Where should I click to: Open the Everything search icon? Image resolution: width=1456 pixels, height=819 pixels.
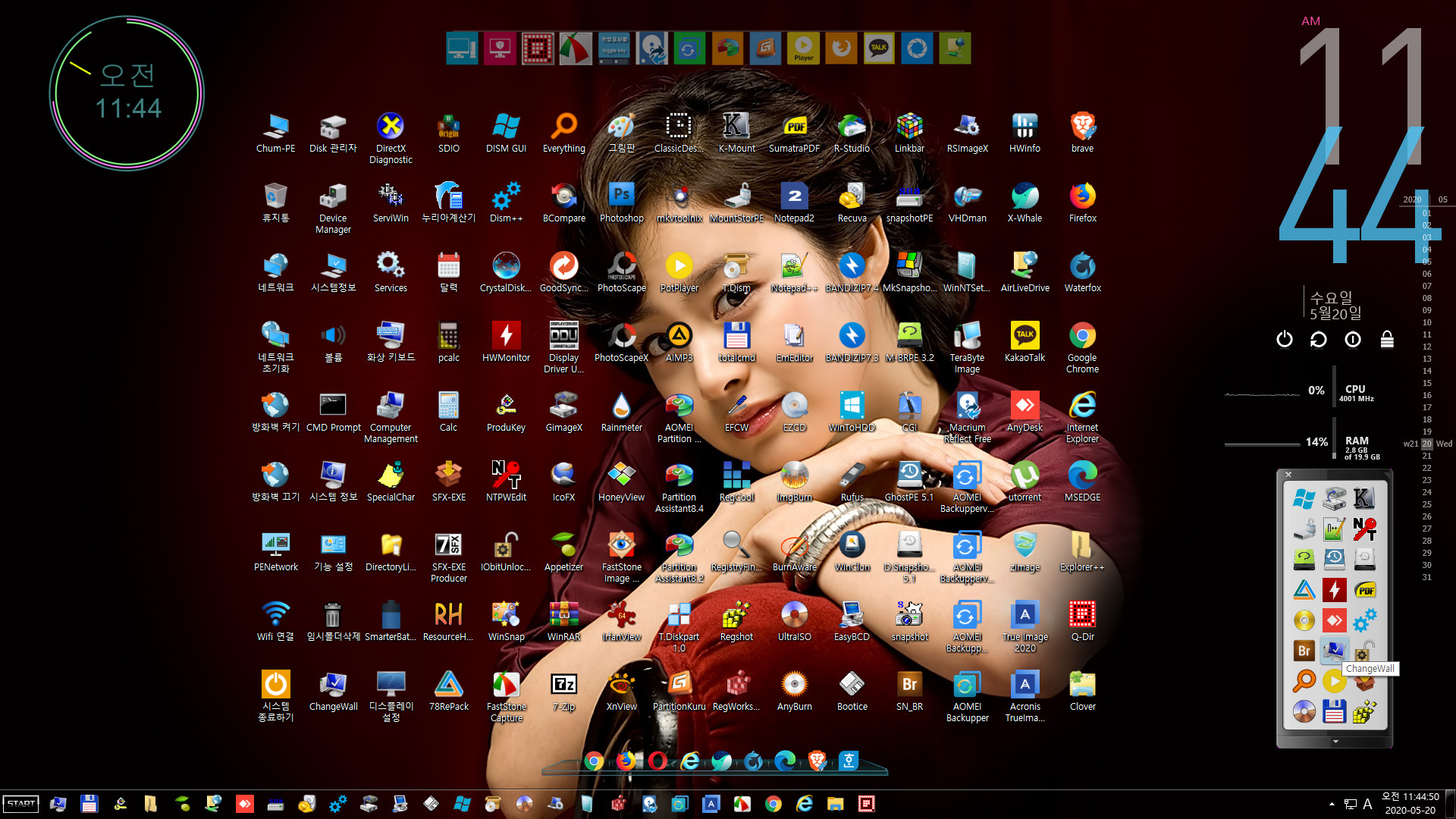coord(563,133)
